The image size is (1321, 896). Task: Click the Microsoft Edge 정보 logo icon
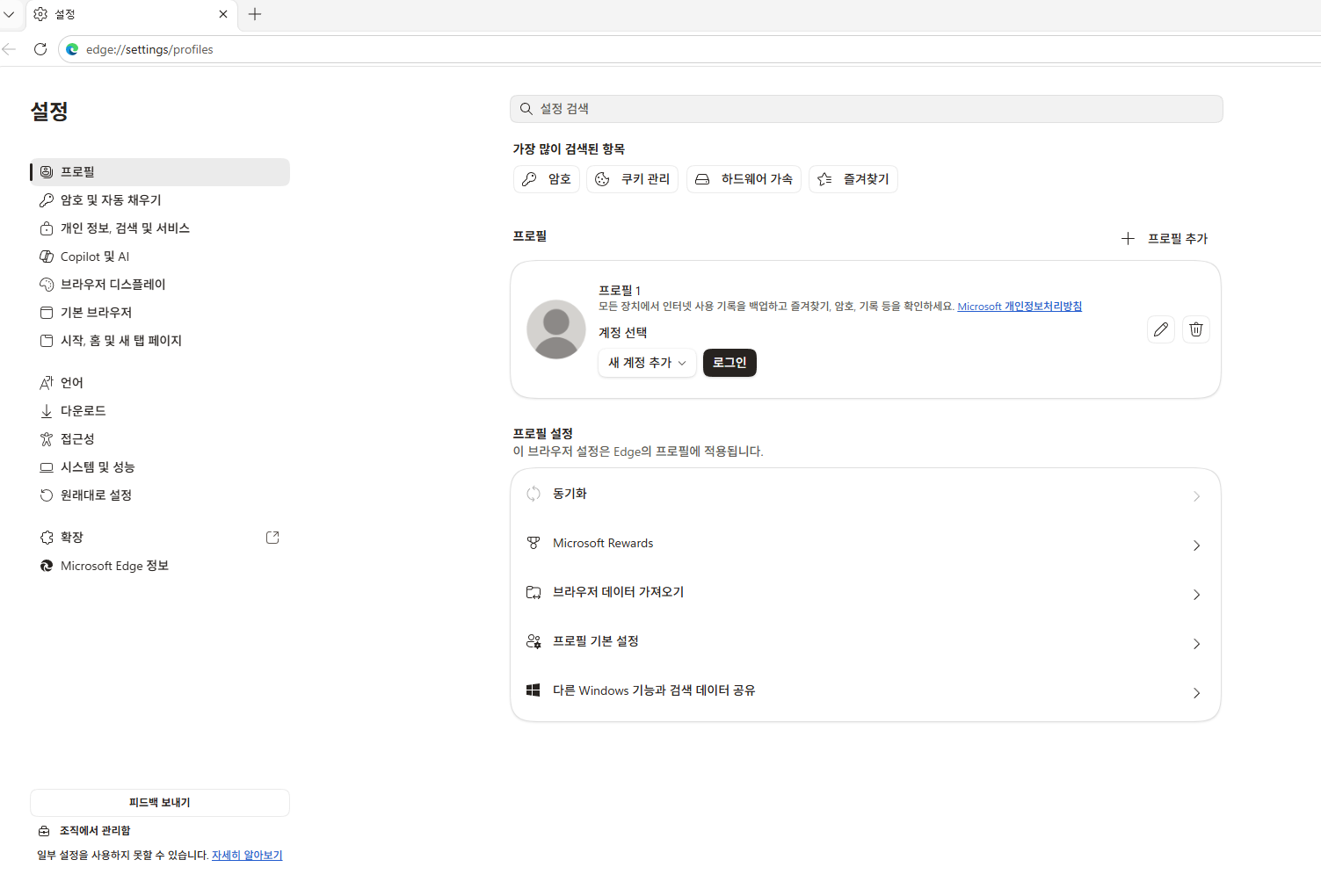[47, 566]
